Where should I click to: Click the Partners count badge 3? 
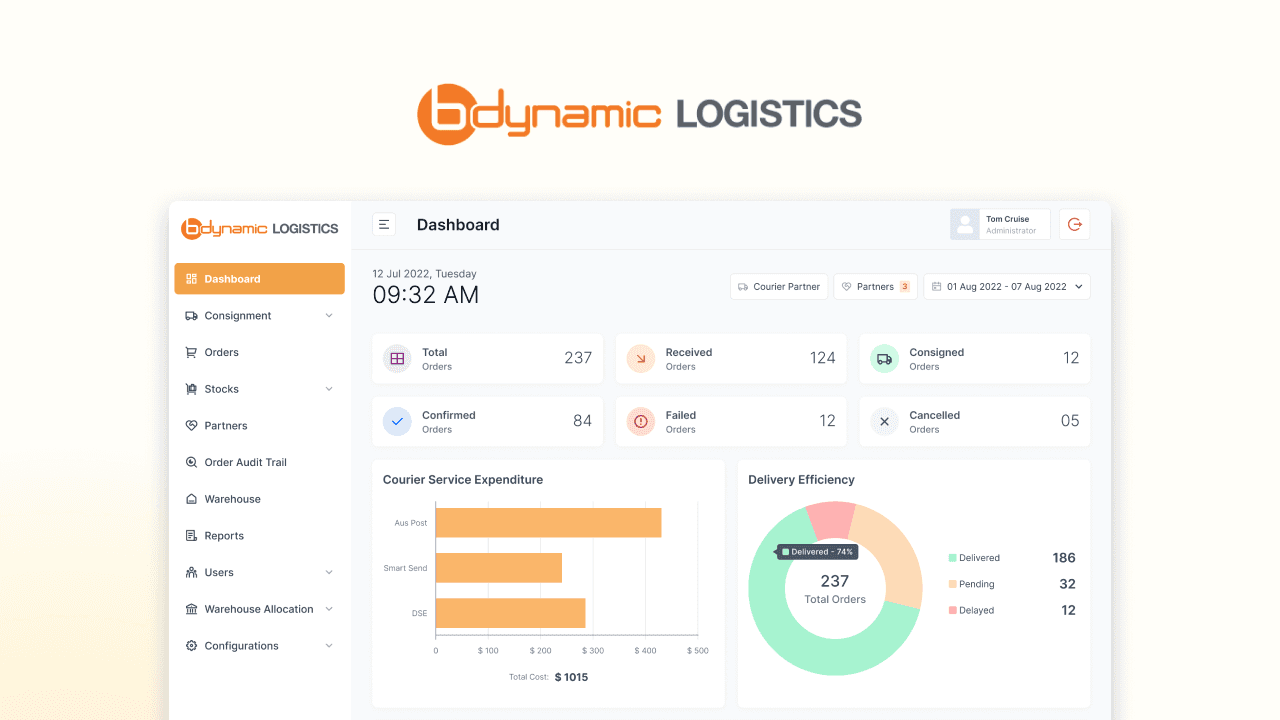pos(905,287)
